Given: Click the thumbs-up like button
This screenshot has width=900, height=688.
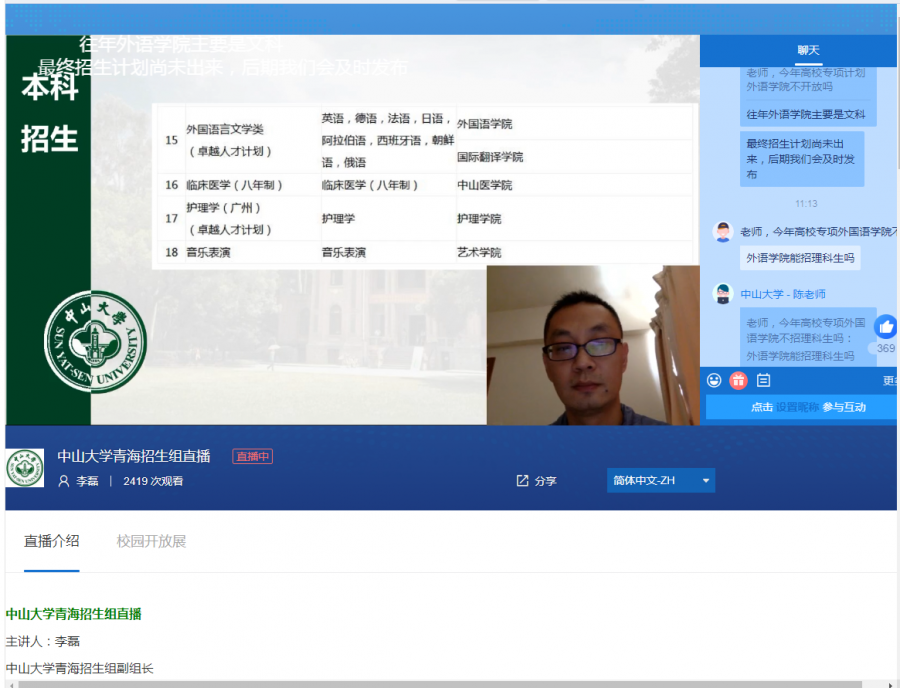Looking at the screenshot, I should pos(886,327).
